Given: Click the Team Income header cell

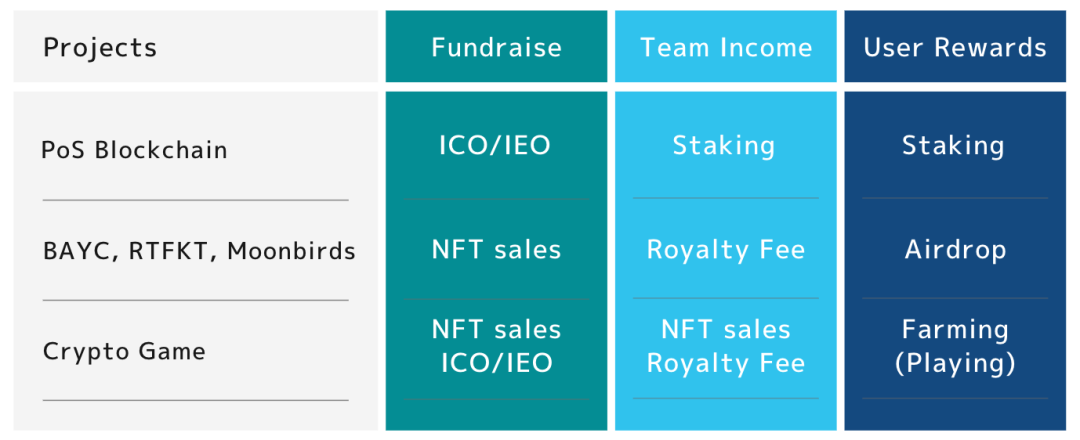Looking at the screenshot, I should click(x=726, y=47).
